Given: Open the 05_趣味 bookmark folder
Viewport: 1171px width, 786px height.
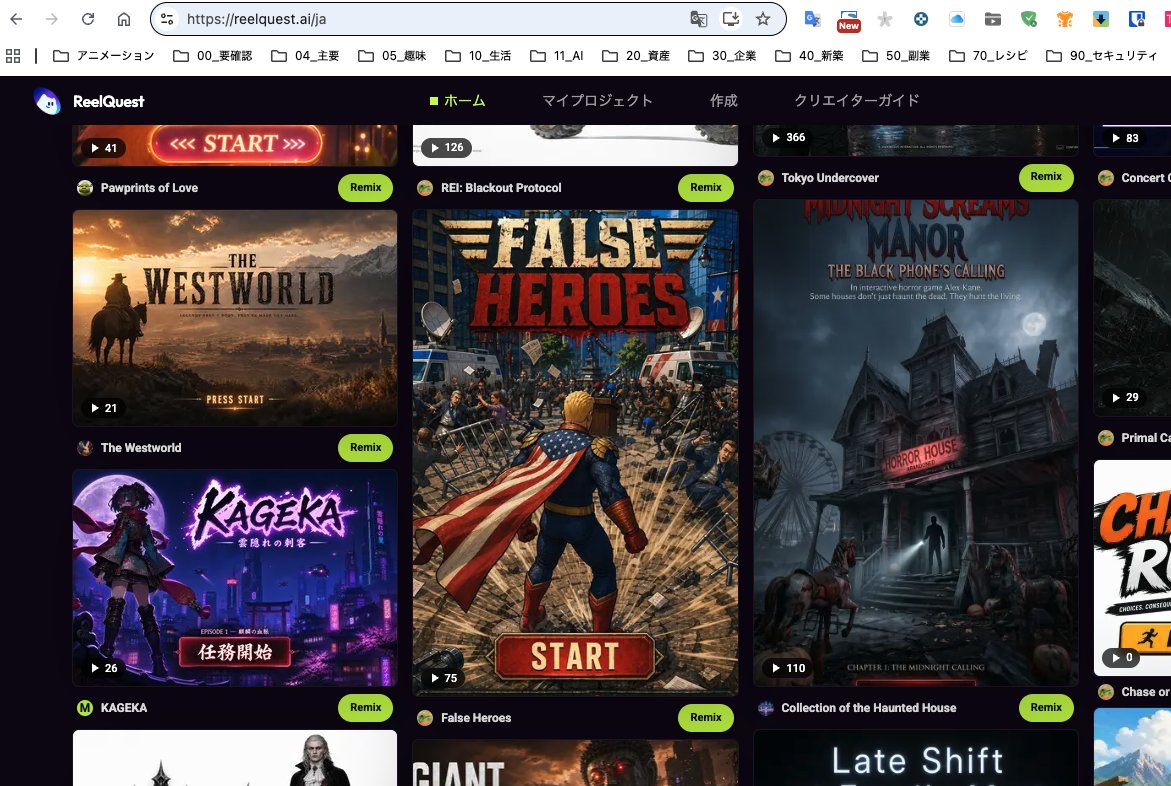Looking at the screenshot, I should tap(392, 55).
